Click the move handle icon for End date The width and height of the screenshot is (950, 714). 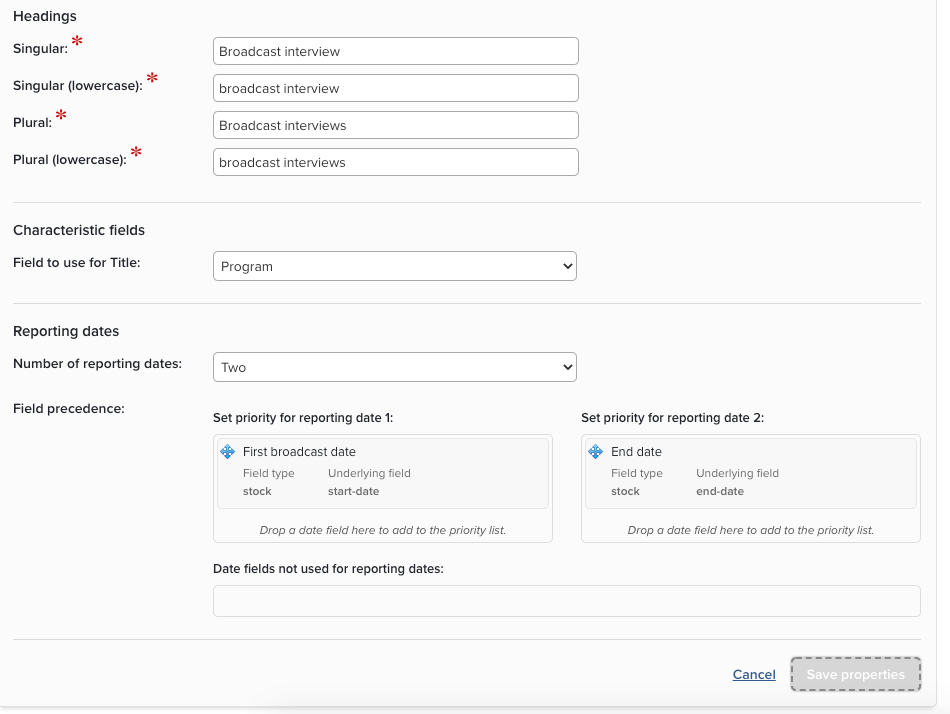[595, 452]
